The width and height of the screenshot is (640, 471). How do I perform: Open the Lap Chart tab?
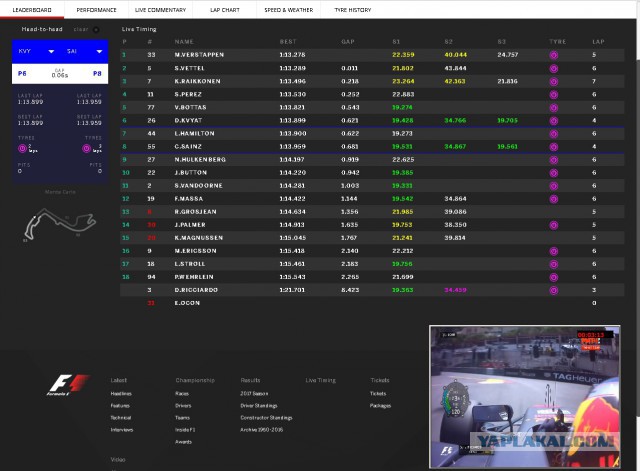[224, 10]
